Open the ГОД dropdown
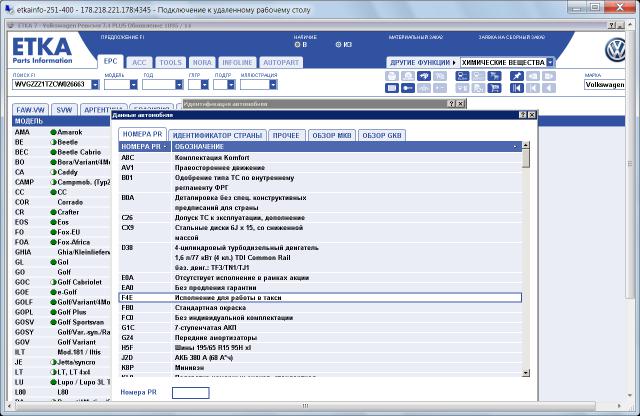Viewport: 640px width, 416px height. [179, 85]
